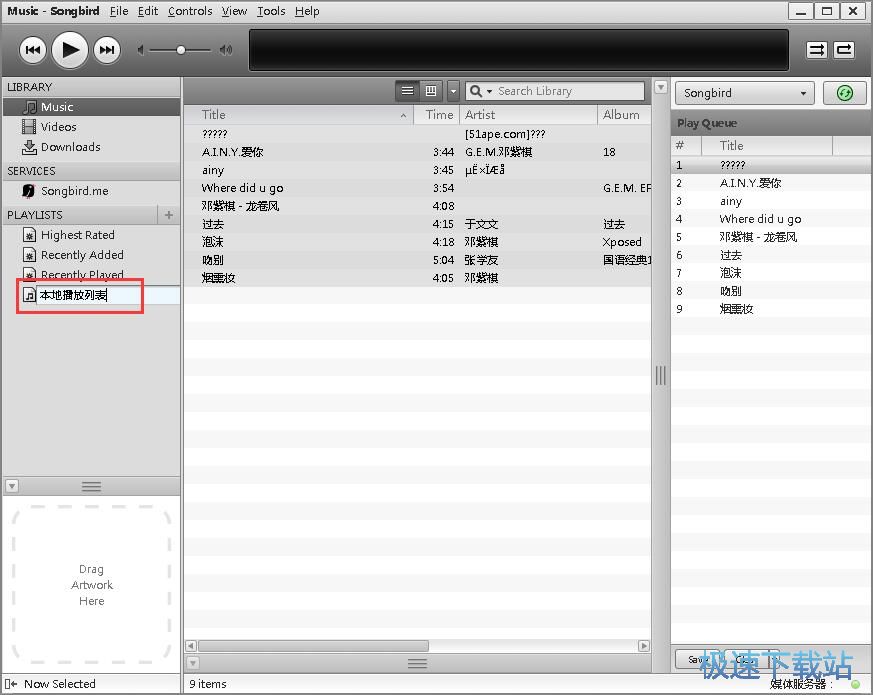Select Music in the Library sidebar
Screen dimensions: 873x695
92,107
